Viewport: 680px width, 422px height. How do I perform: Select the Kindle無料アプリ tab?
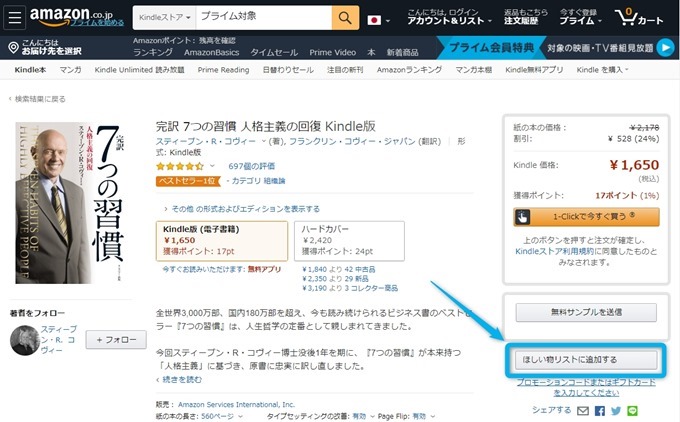click(534, 70)
